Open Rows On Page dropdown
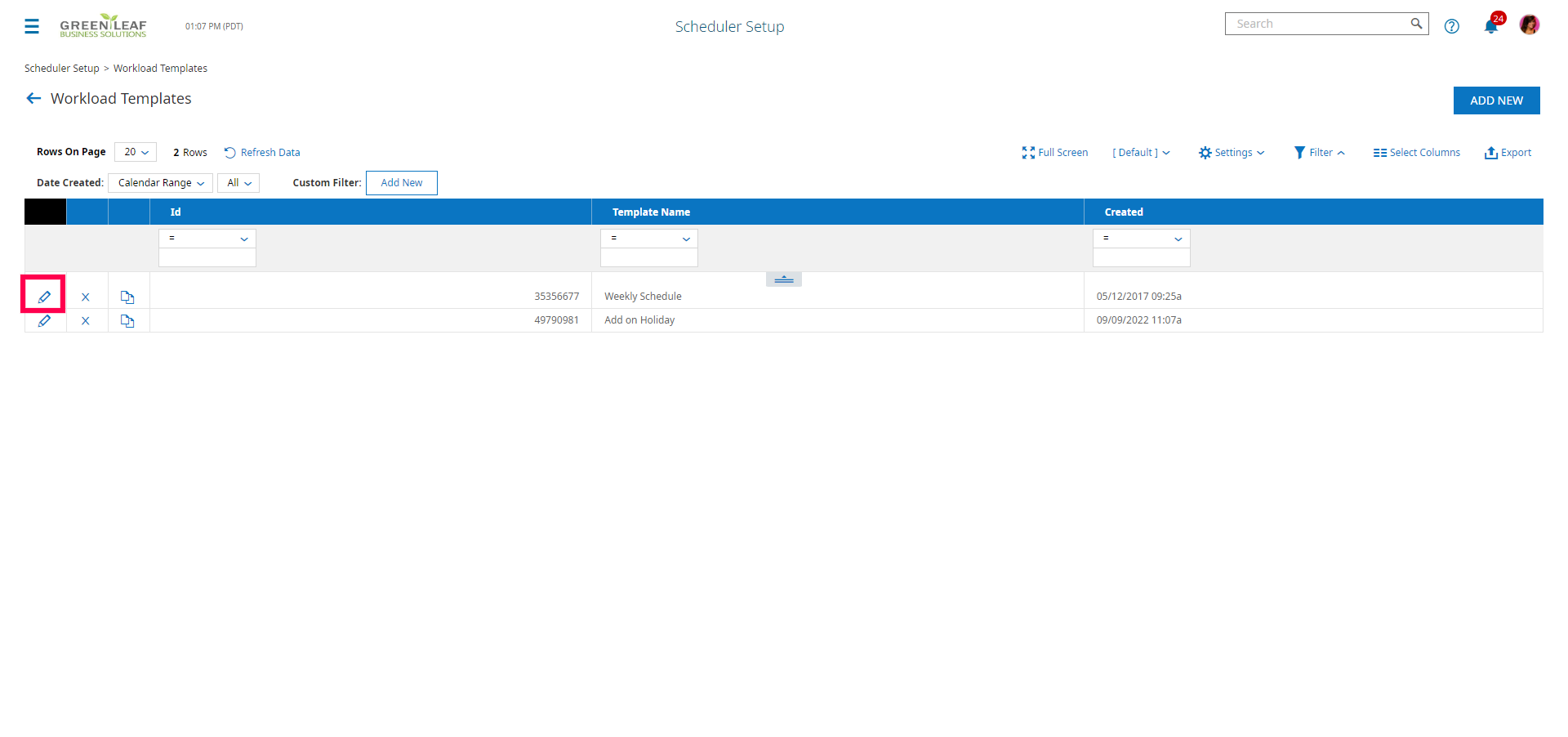Image resolution: width=1568 pixels, height=737 pixels. pos(136,152)
